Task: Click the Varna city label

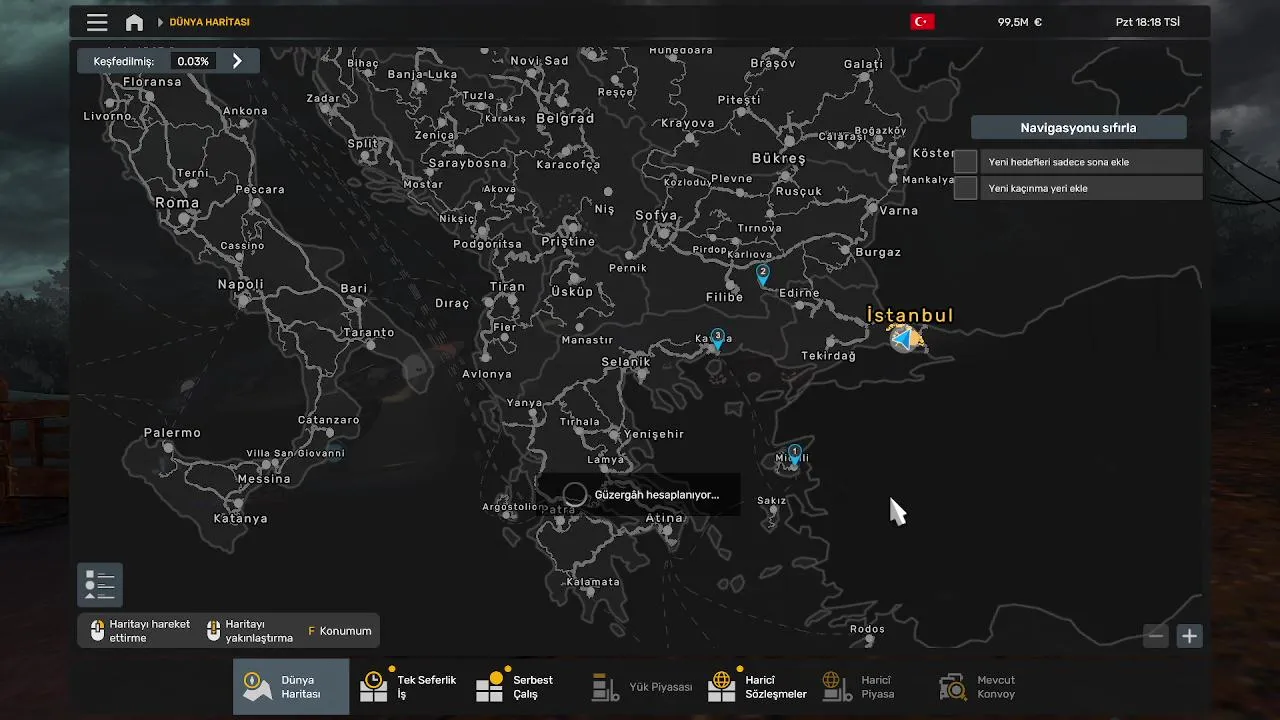Action: click(x=898, y=211)
